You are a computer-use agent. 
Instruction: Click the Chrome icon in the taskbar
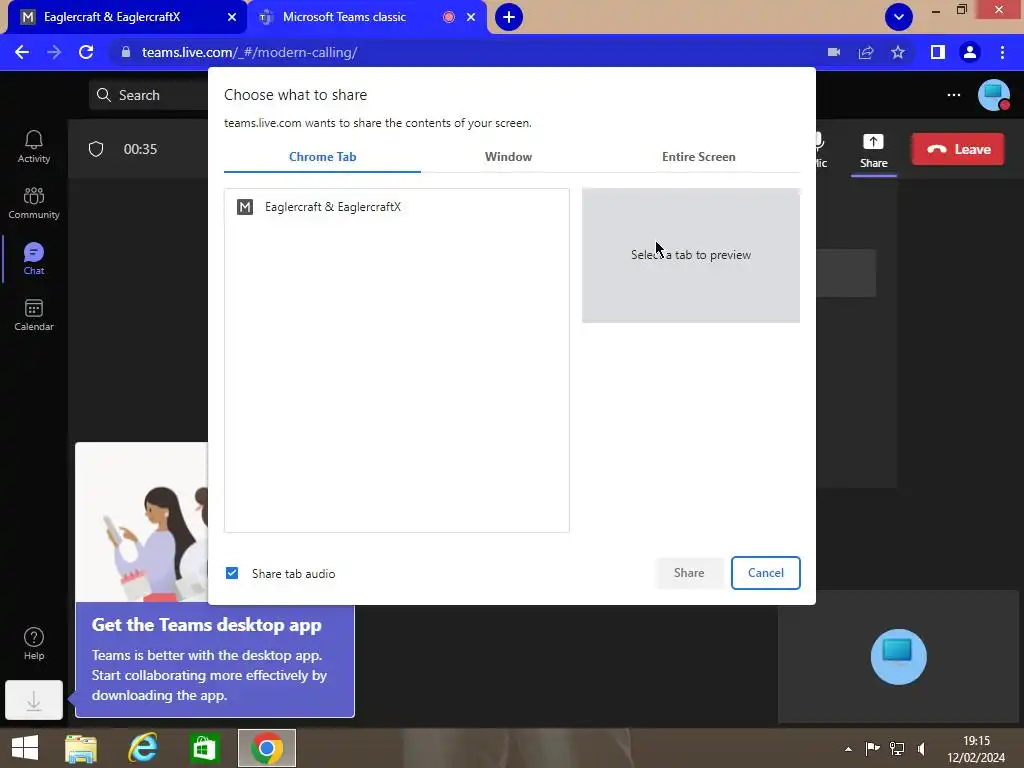(266, 748)
